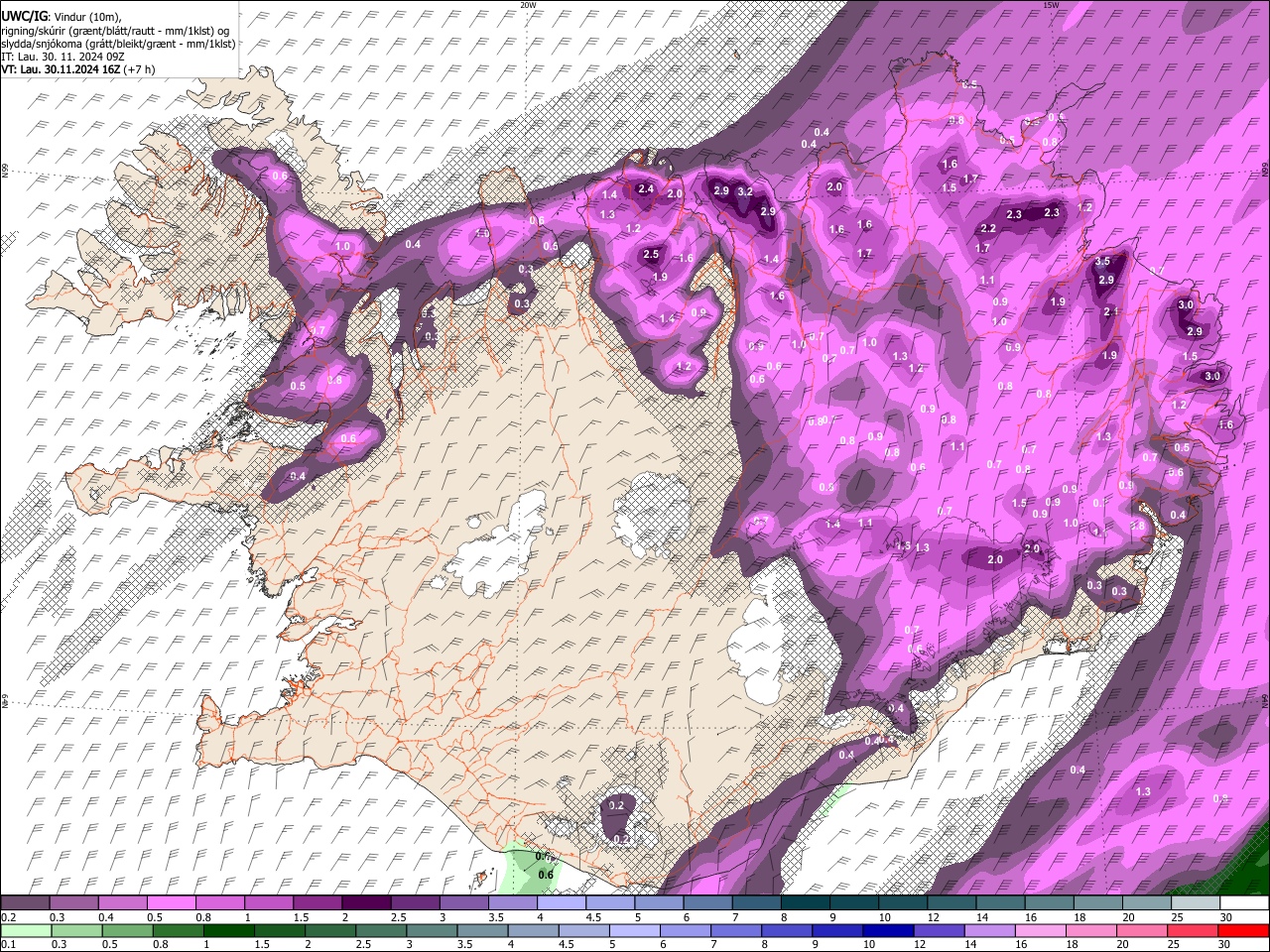Click the 20W longitude label at top
This screenshot has width=1270, height=952.
coord(528,4)
